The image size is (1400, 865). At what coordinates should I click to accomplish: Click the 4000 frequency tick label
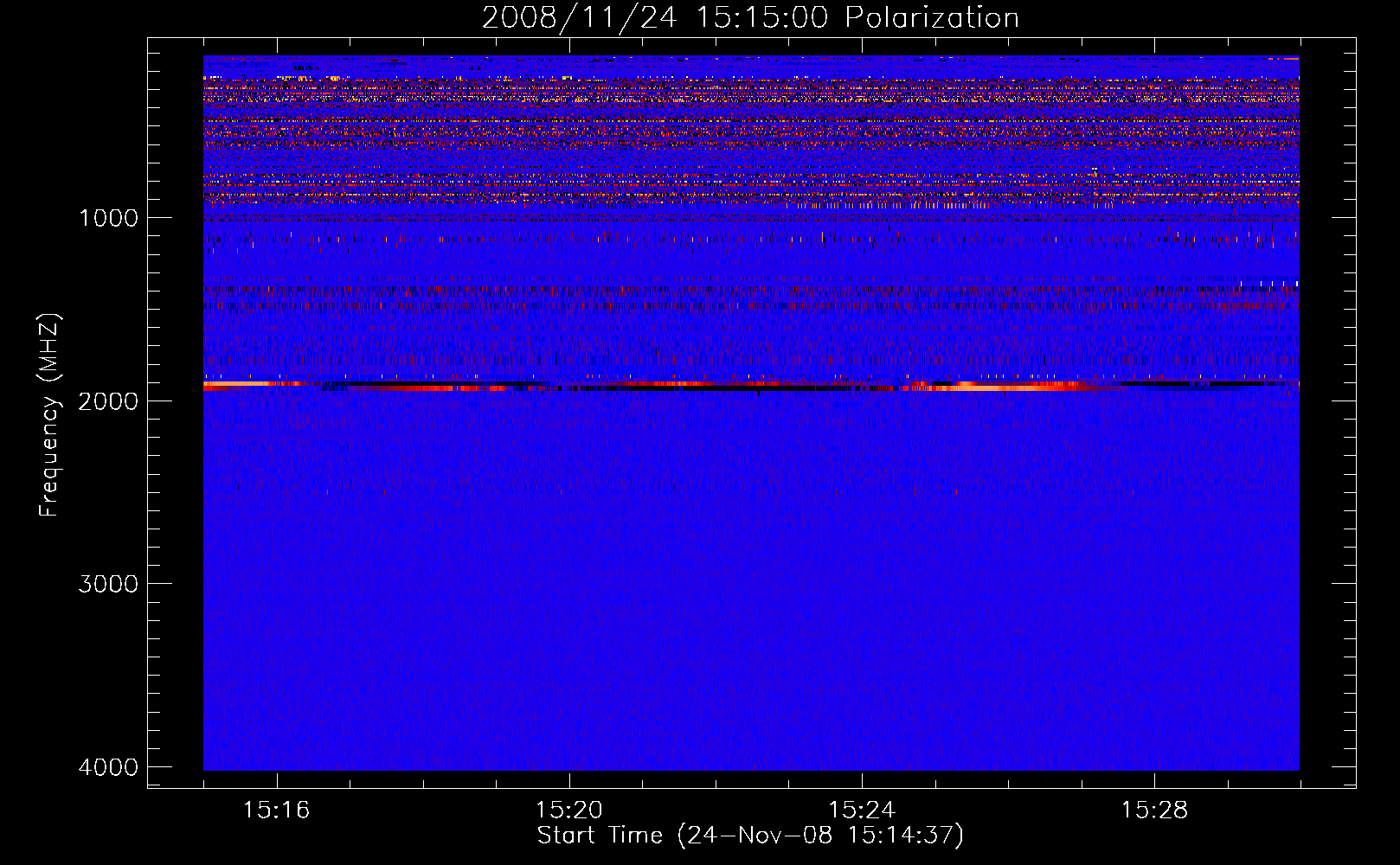[108, 767]
